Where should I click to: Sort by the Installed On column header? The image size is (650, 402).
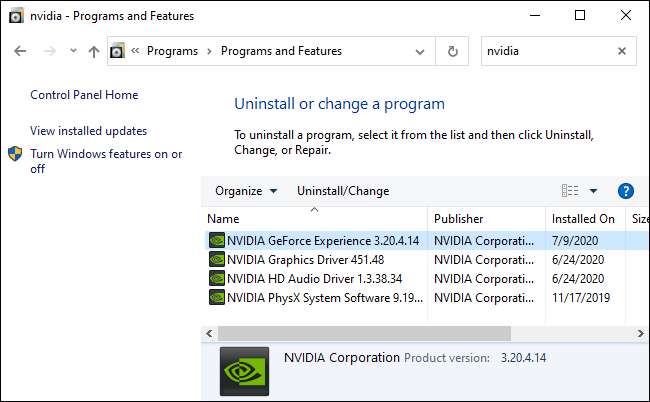pyautogui.click(x=585, y=219)
